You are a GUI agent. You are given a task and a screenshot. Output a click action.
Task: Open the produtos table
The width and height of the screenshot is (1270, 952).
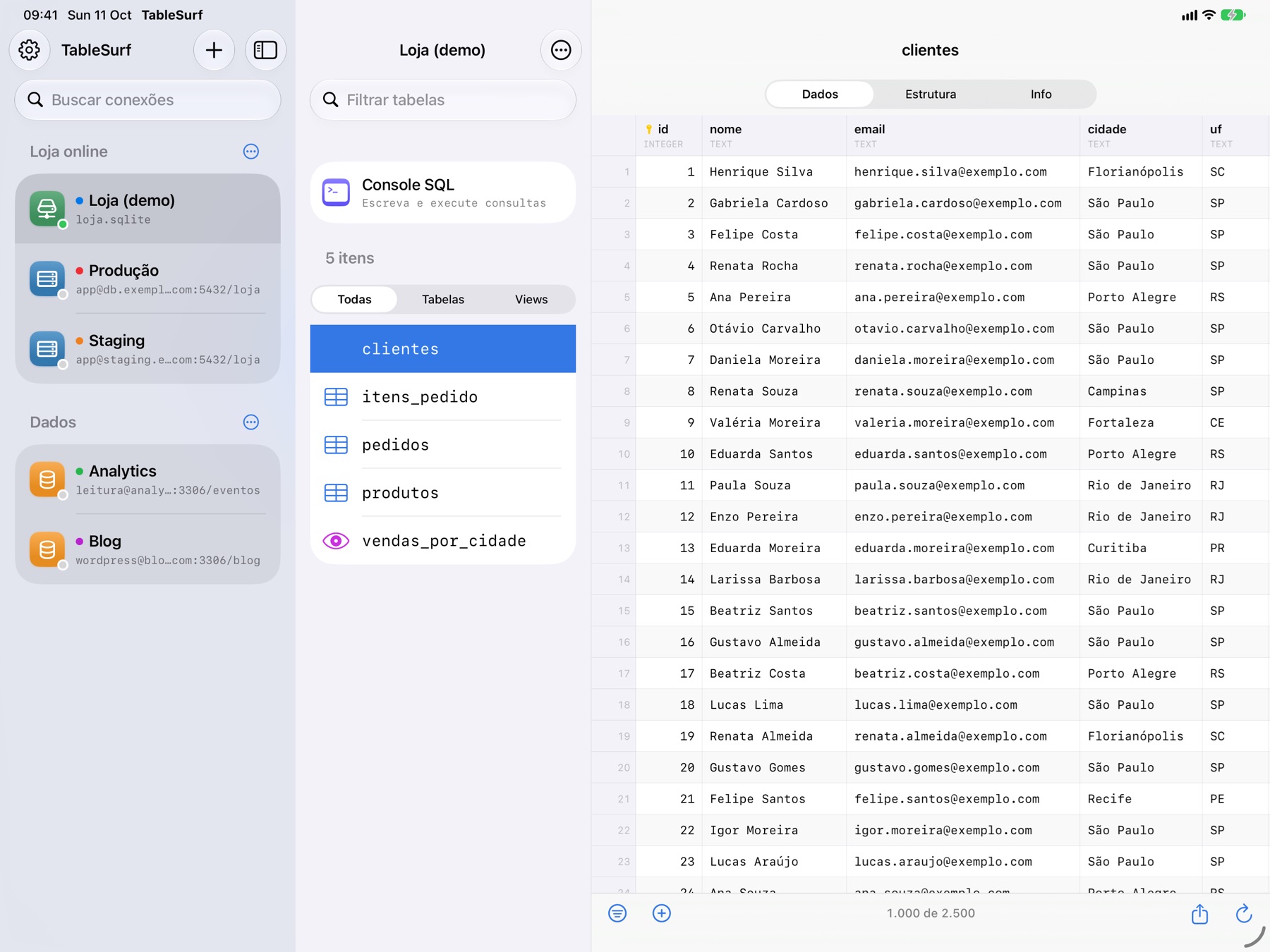(x=443, y=493)
